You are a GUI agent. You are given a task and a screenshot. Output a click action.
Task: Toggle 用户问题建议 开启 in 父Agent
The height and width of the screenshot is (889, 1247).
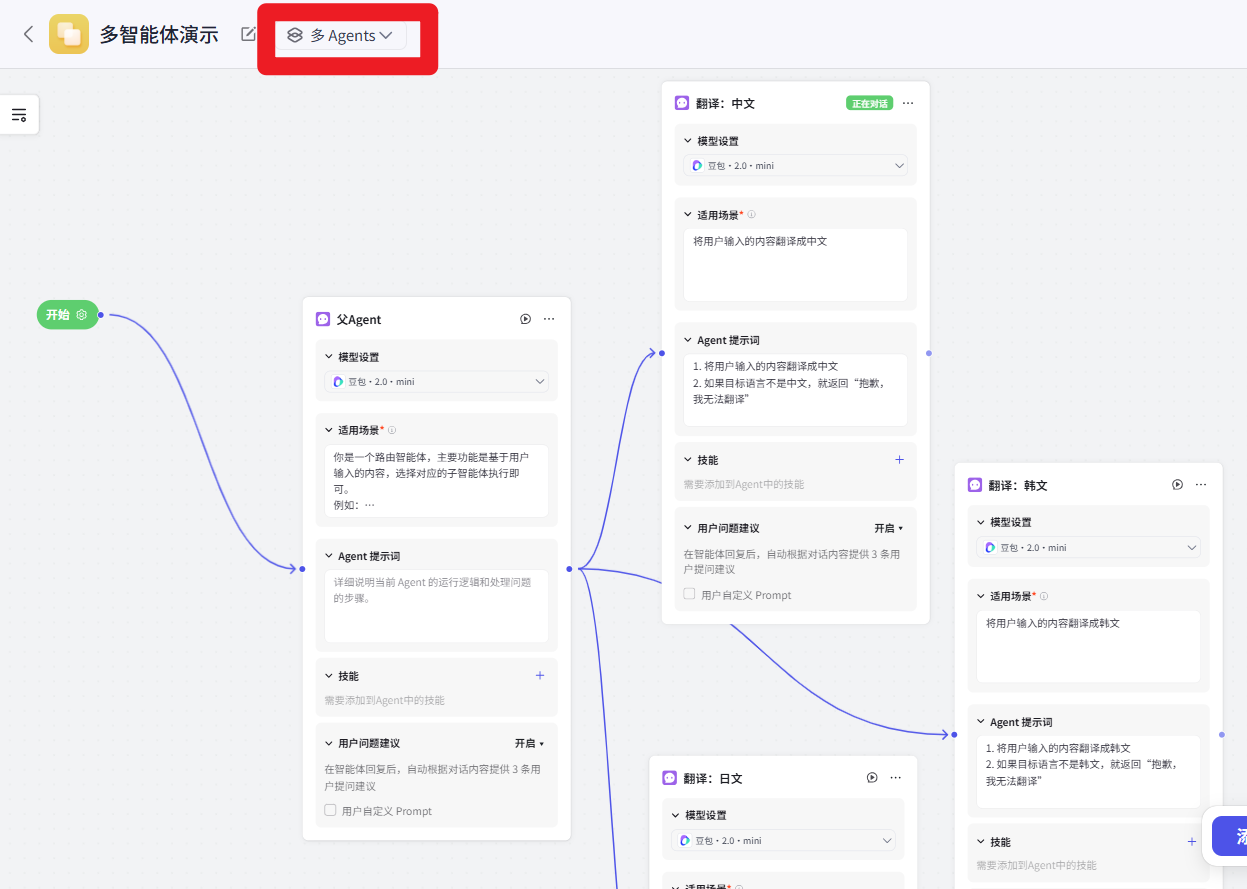530,743
